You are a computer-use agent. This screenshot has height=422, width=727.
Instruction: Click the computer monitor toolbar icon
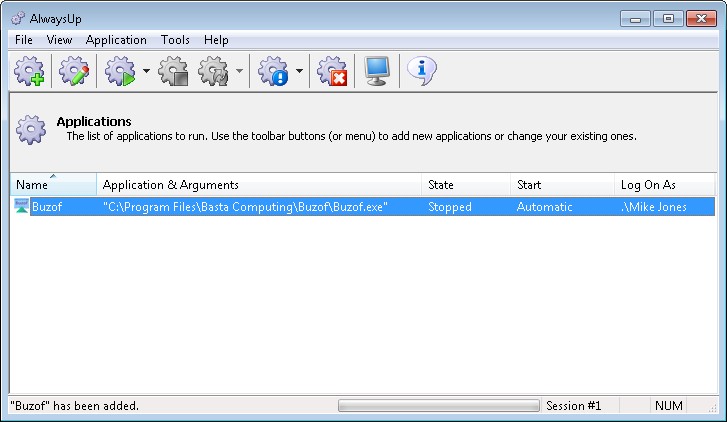[x=376, y=71]
